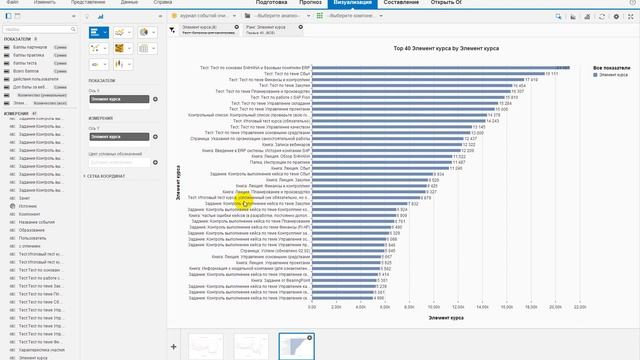Open the table chart variants dropdown arrow

(x=153, y=48)
